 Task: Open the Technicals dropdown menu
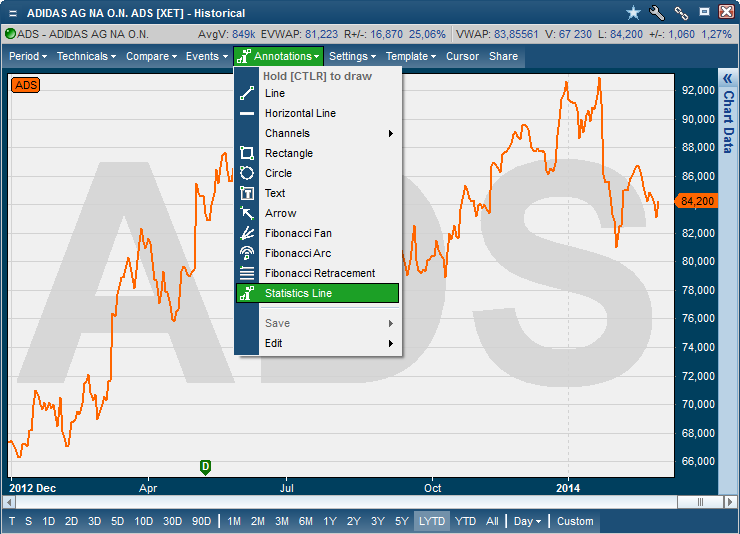click(86, 56)
